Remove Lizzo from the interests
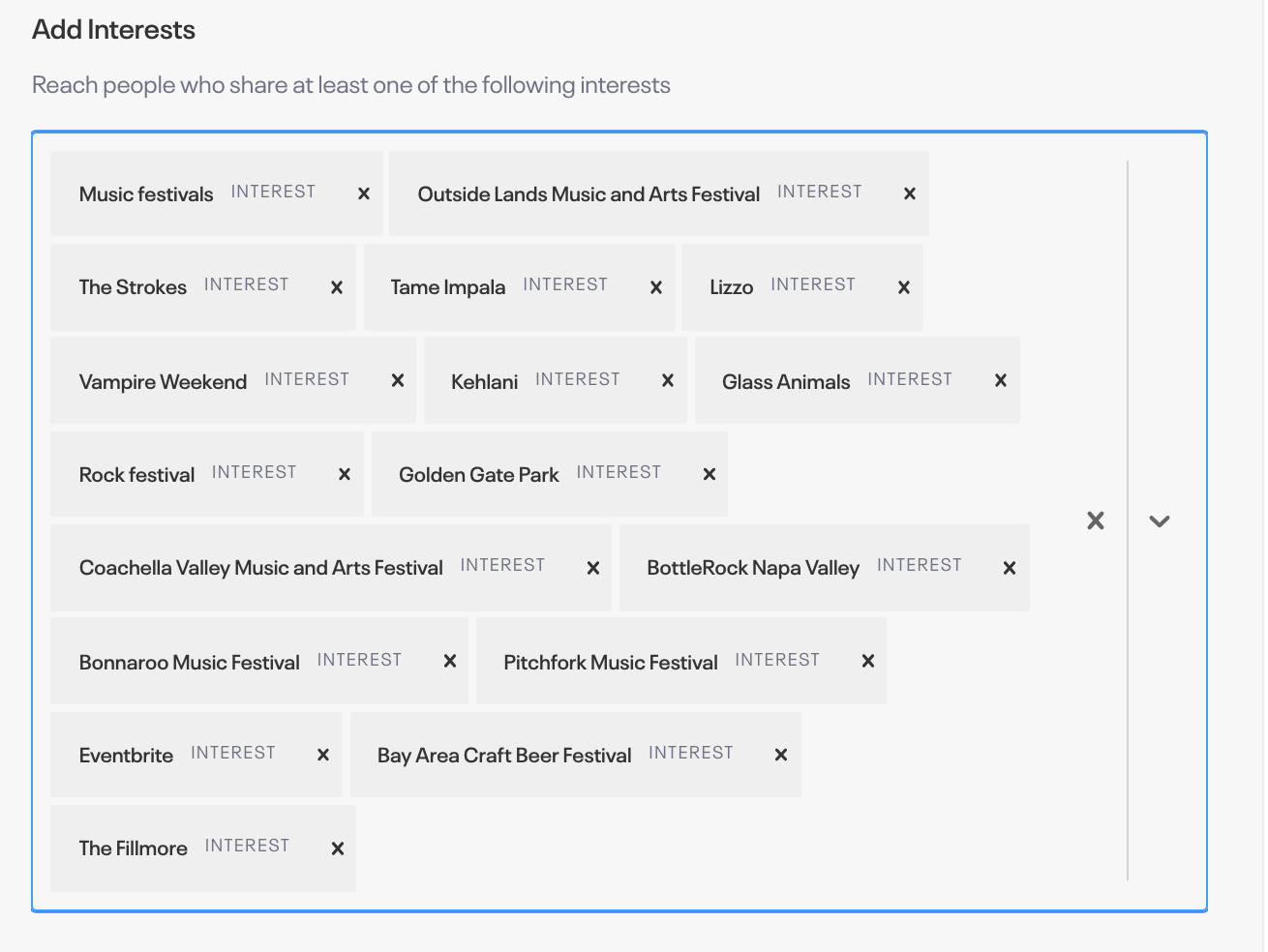Screen dimensions: 1268x952 click(x=904, y=287)
